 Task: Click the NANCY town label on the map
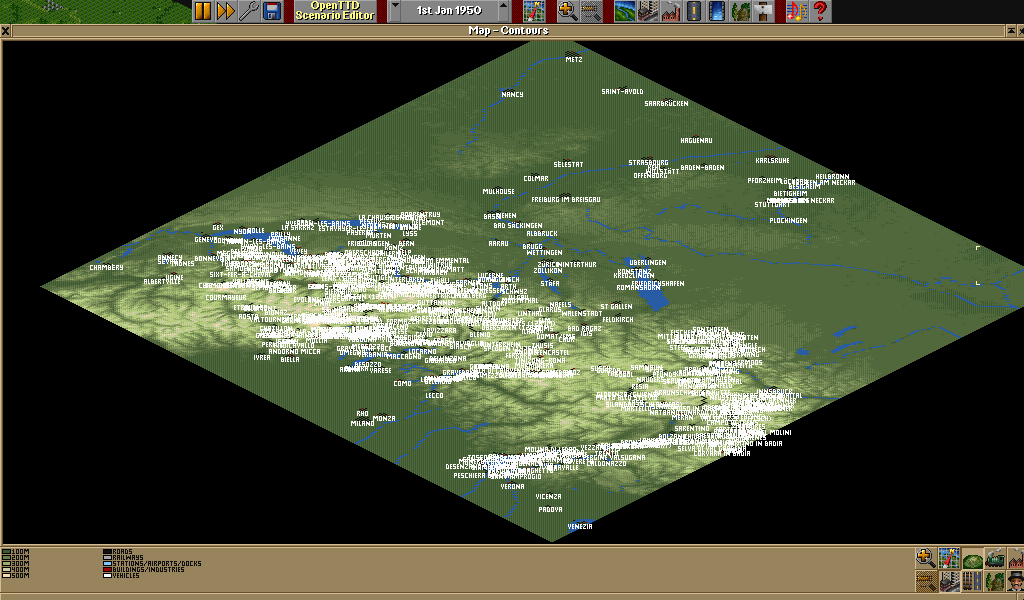[512, 95]
